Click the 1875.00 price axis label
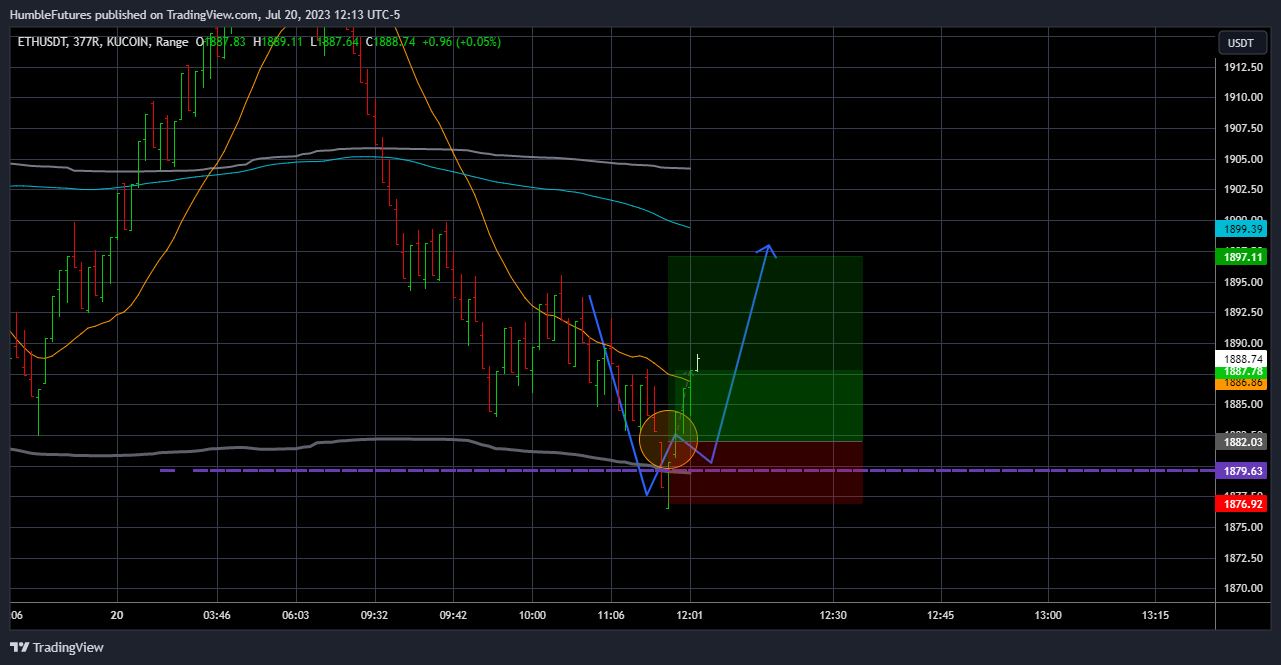 (1241, 527)
